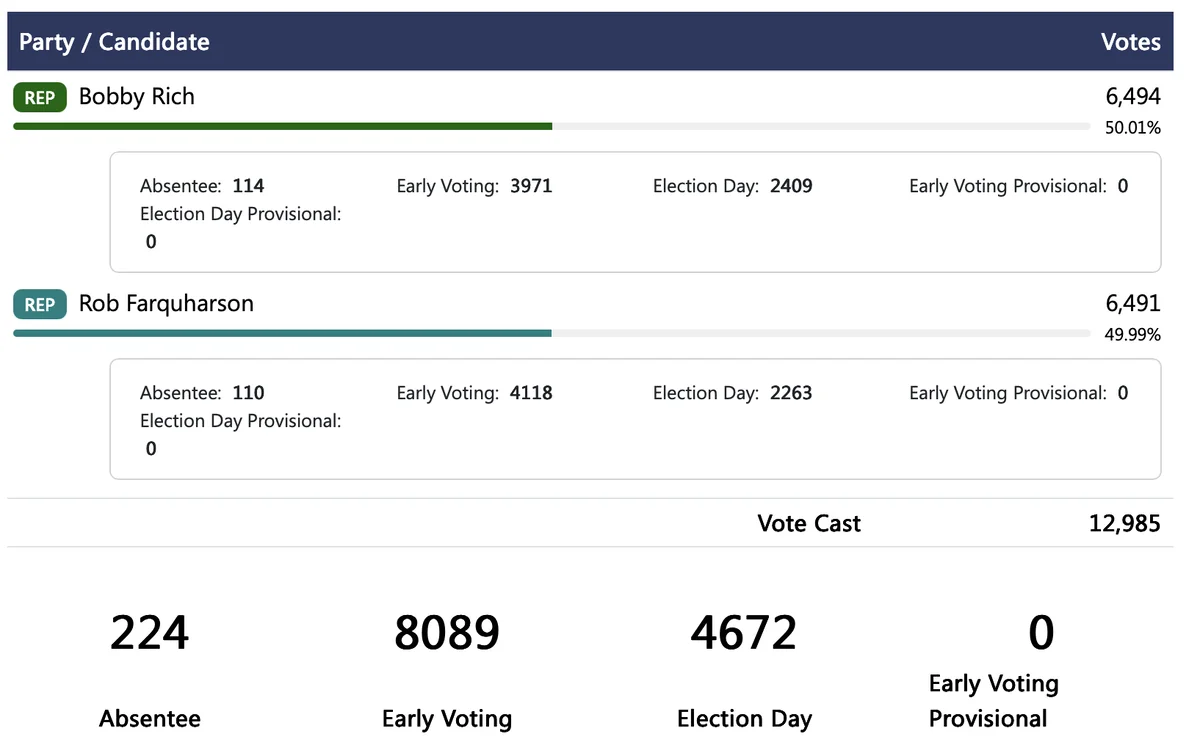
Task: Click the Party / Candidate column header
Action: [x=114, y=42]
